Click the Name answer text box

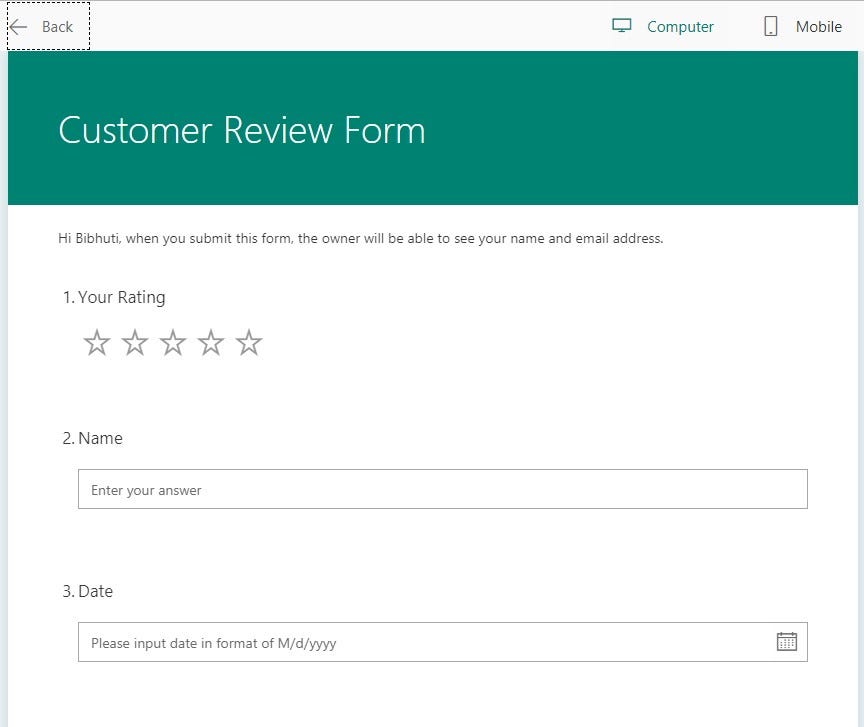coord(442,489)
